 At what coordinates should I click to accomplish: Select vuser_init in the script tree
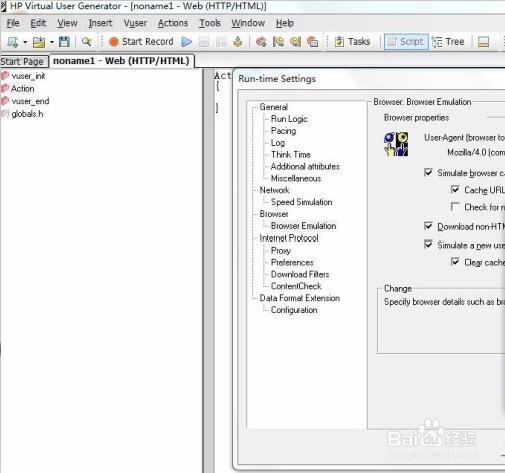point(28,76)
